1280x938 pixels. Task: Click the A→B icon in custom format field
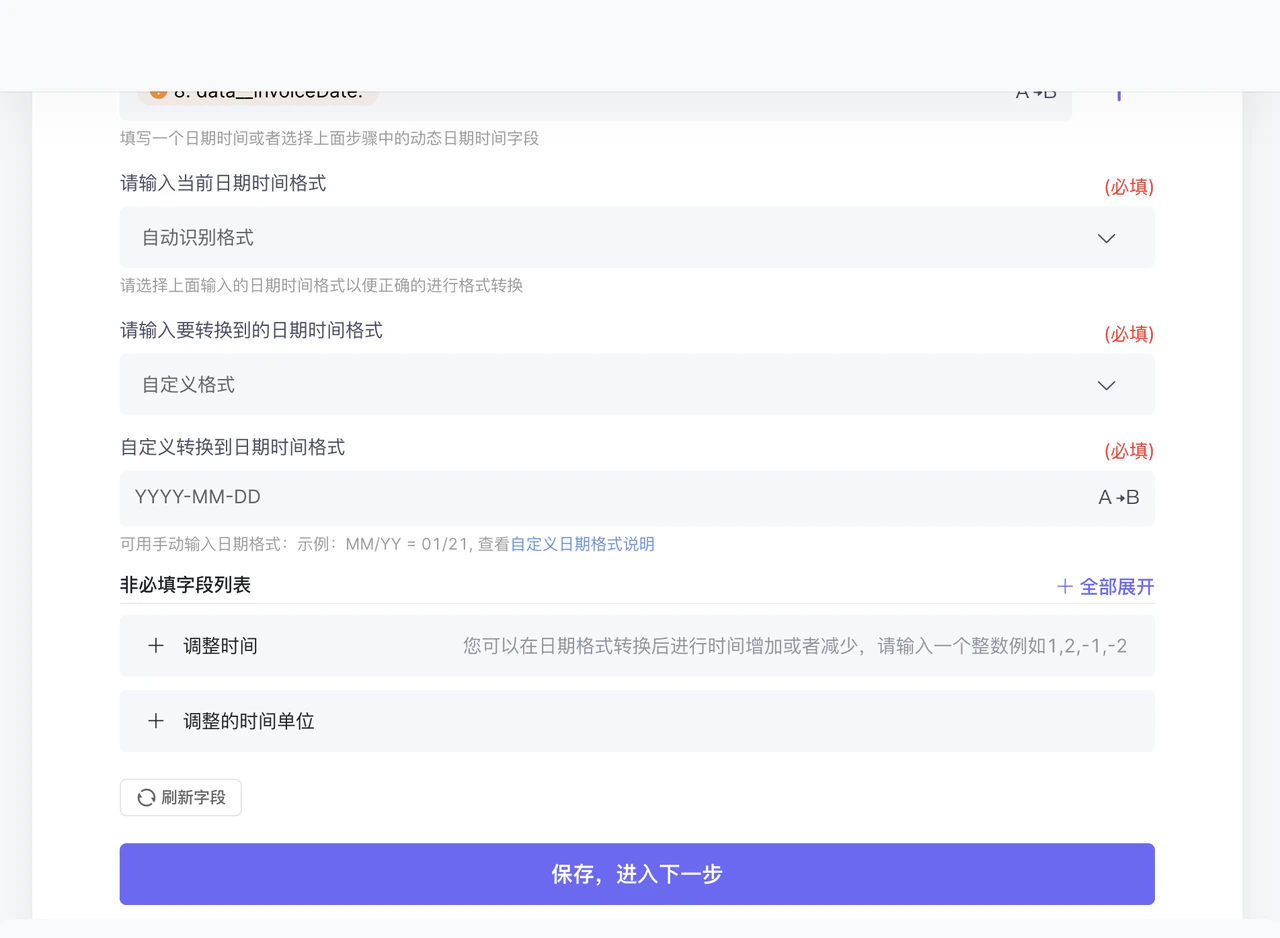coord(1118,497)
